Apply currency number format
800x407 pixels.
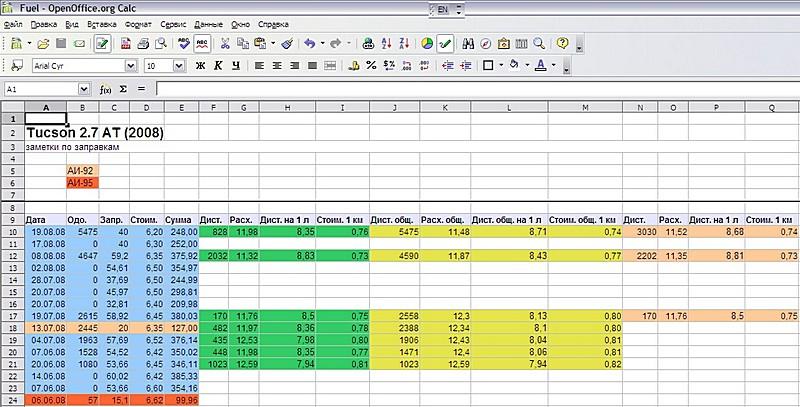tap(353, 66)
